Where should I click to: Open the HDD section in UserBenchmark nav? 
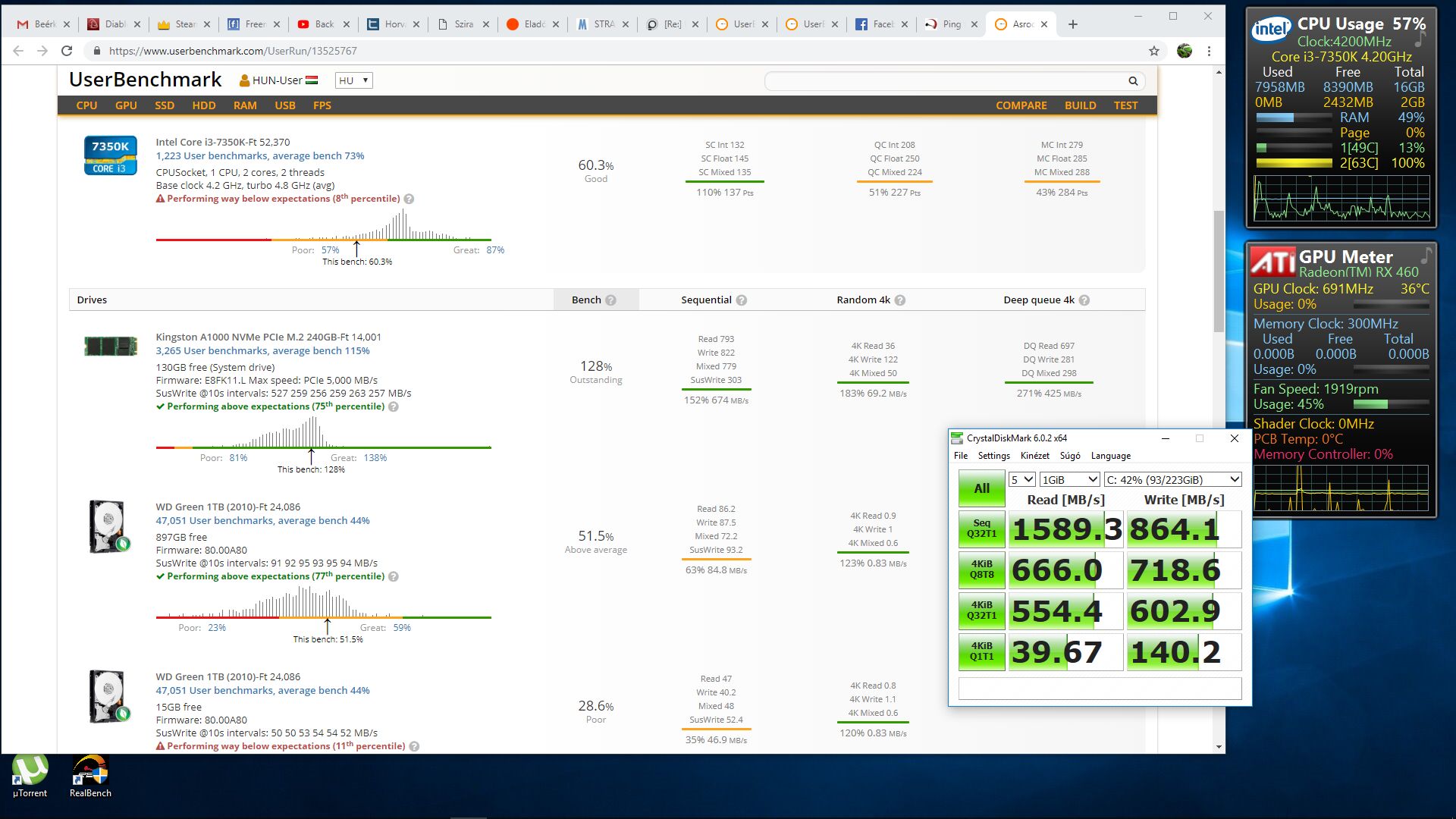[x=204, y=105]
